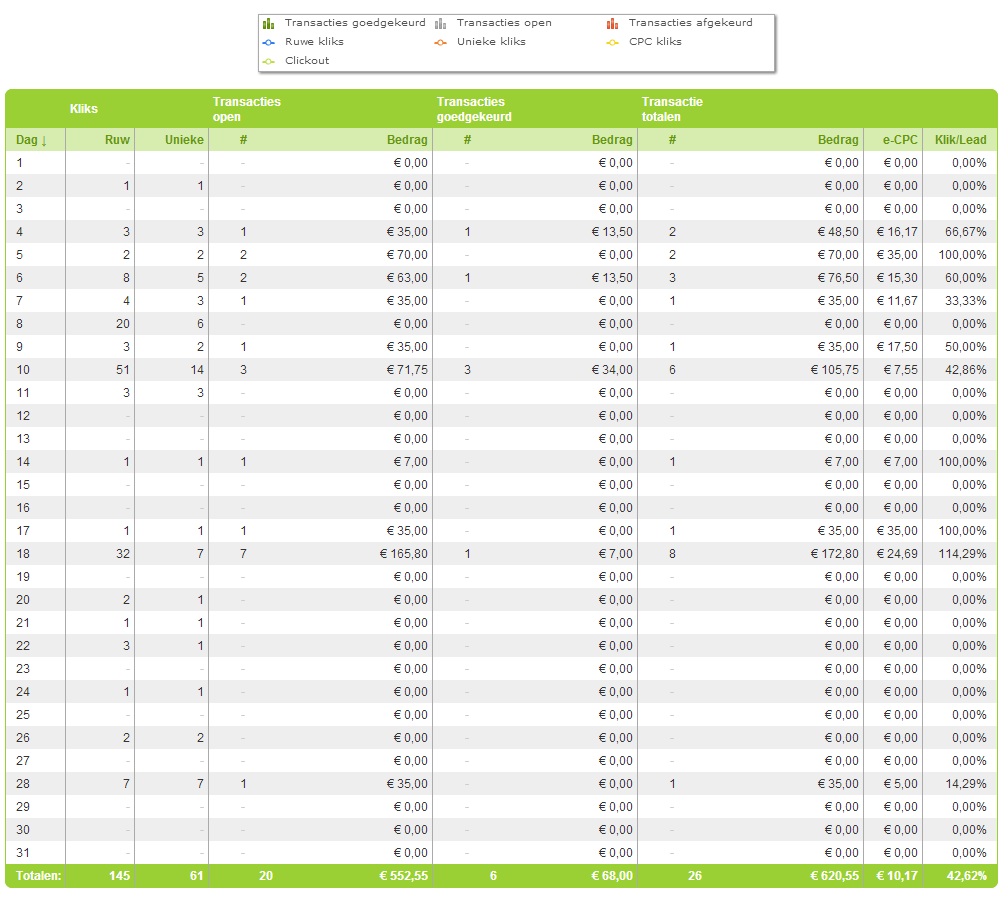Click the € 76,50 total amount
Image resolution: width=1008 pixels, height=900 pixels.
(838, 278)
